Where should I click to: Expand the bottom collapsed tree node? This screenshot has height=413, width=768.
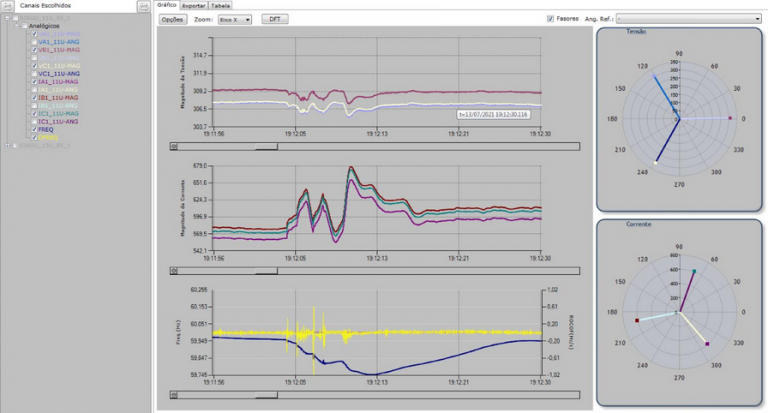[x=8, y=145]
